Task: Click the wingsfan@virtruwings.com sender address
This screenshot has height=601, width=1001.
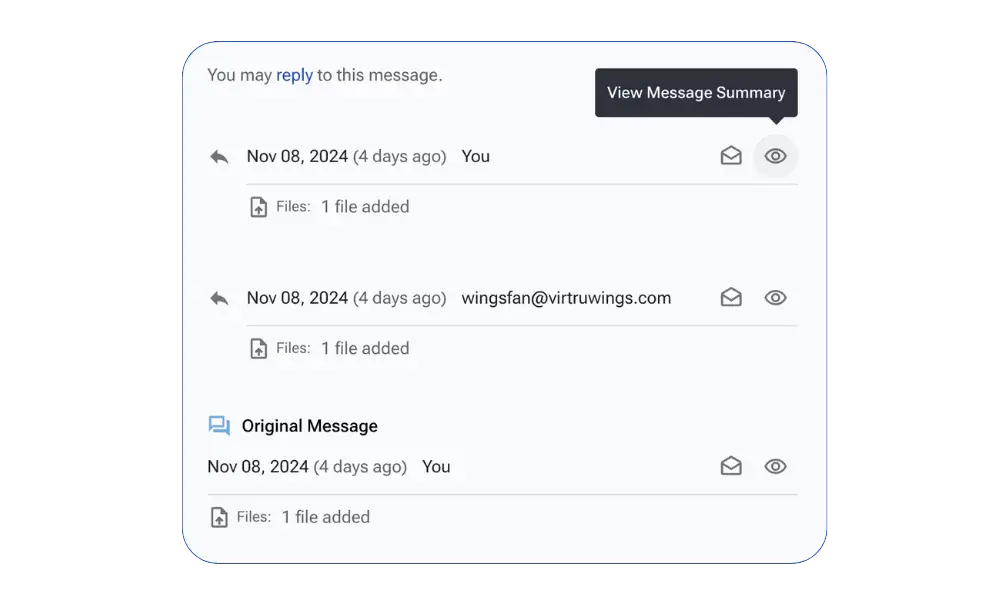Action: [566, 298]
